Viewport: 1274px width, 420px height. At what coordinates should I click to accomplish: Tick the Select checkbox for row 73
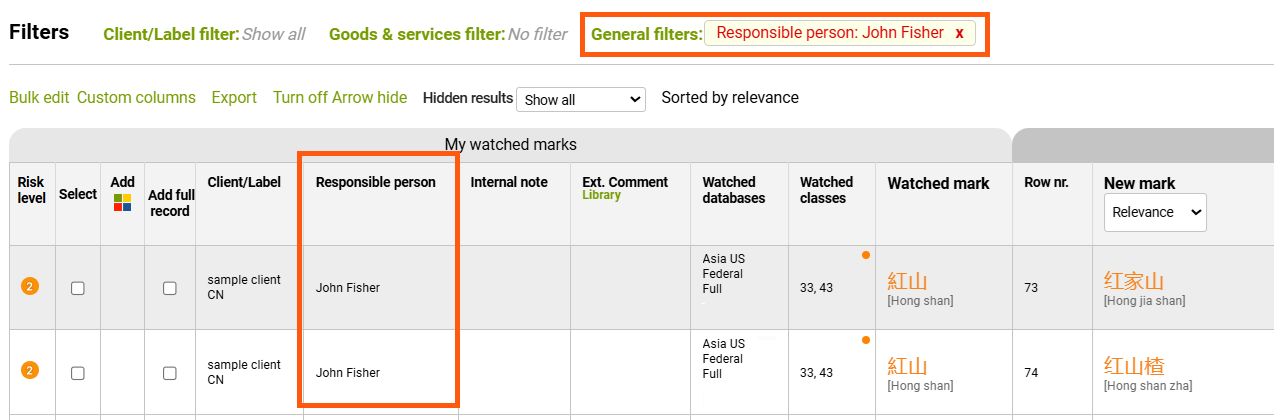pos(78,288)
